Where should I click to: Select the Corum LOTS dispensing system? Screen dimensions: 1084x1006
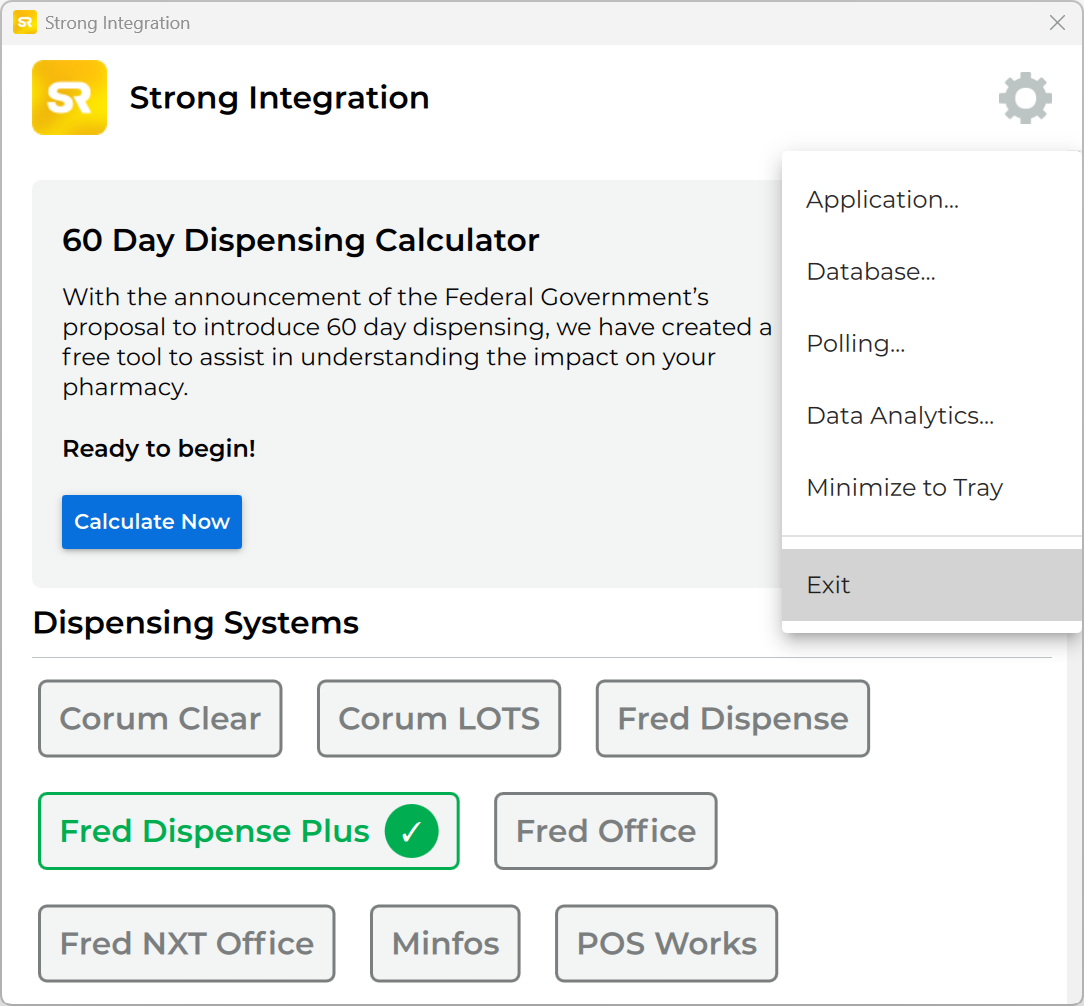439,718
